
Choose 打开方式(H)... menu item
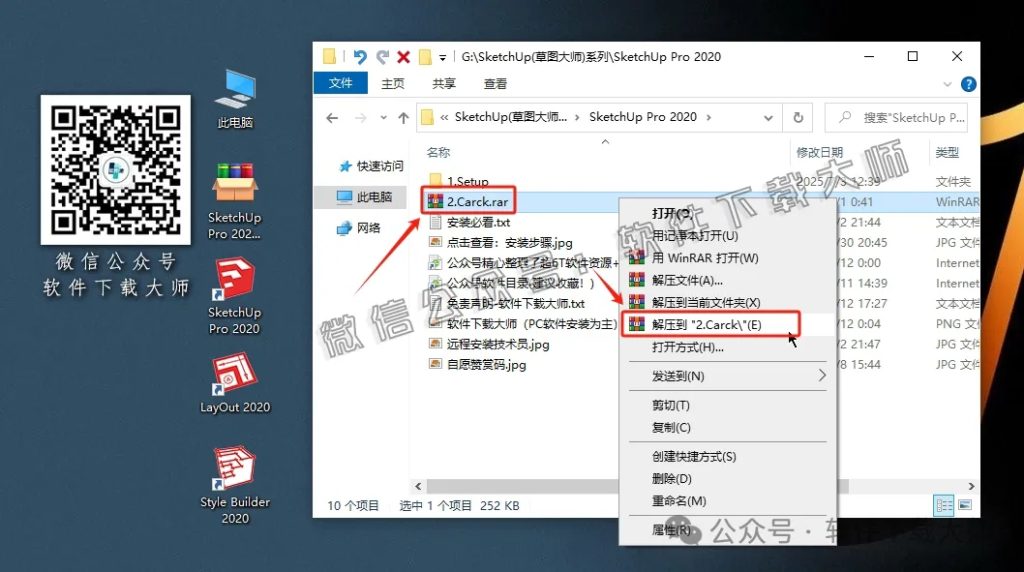[728, 347]
